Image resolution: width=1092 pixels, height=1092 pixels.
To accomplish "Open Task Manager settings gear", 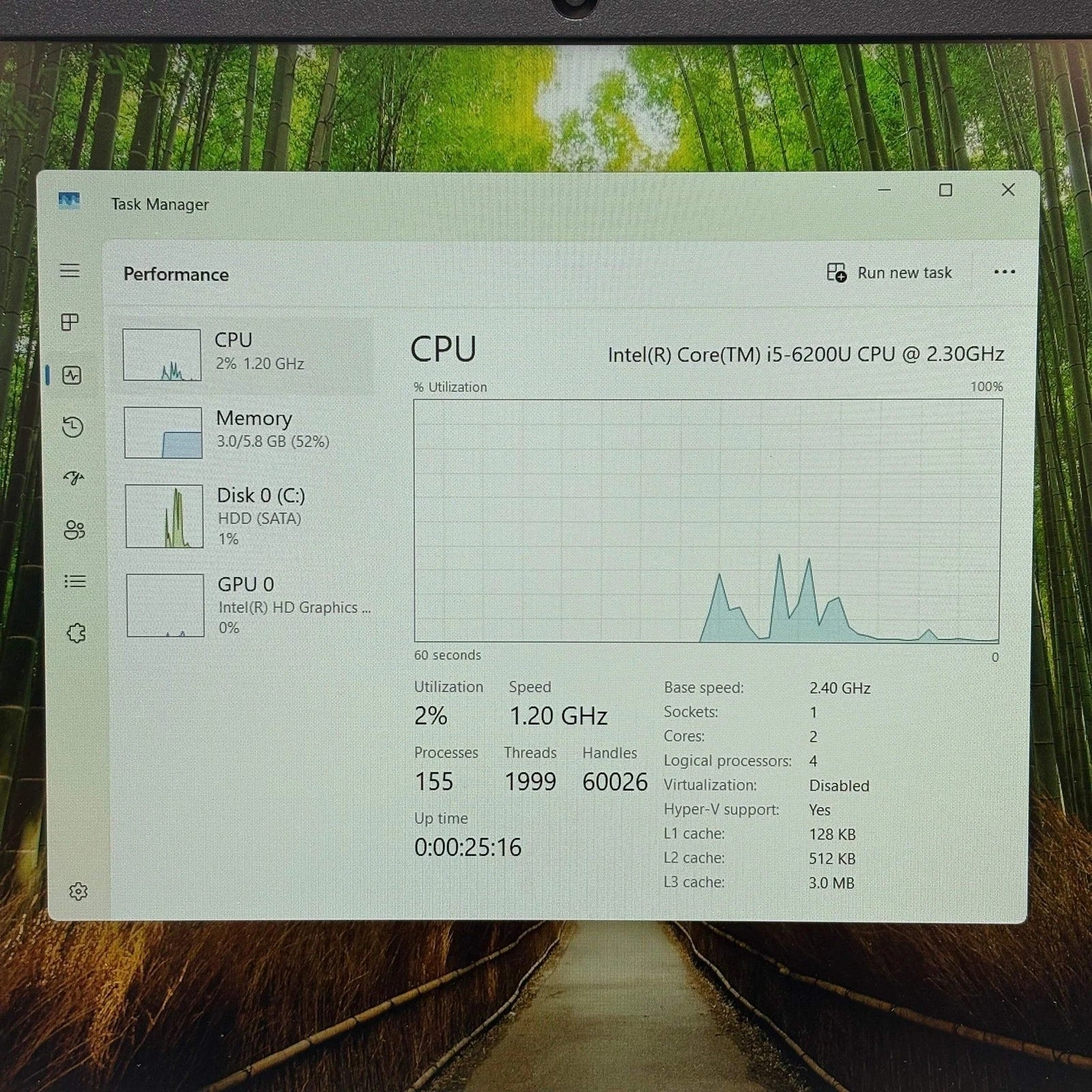I will [x=78, y=891].
